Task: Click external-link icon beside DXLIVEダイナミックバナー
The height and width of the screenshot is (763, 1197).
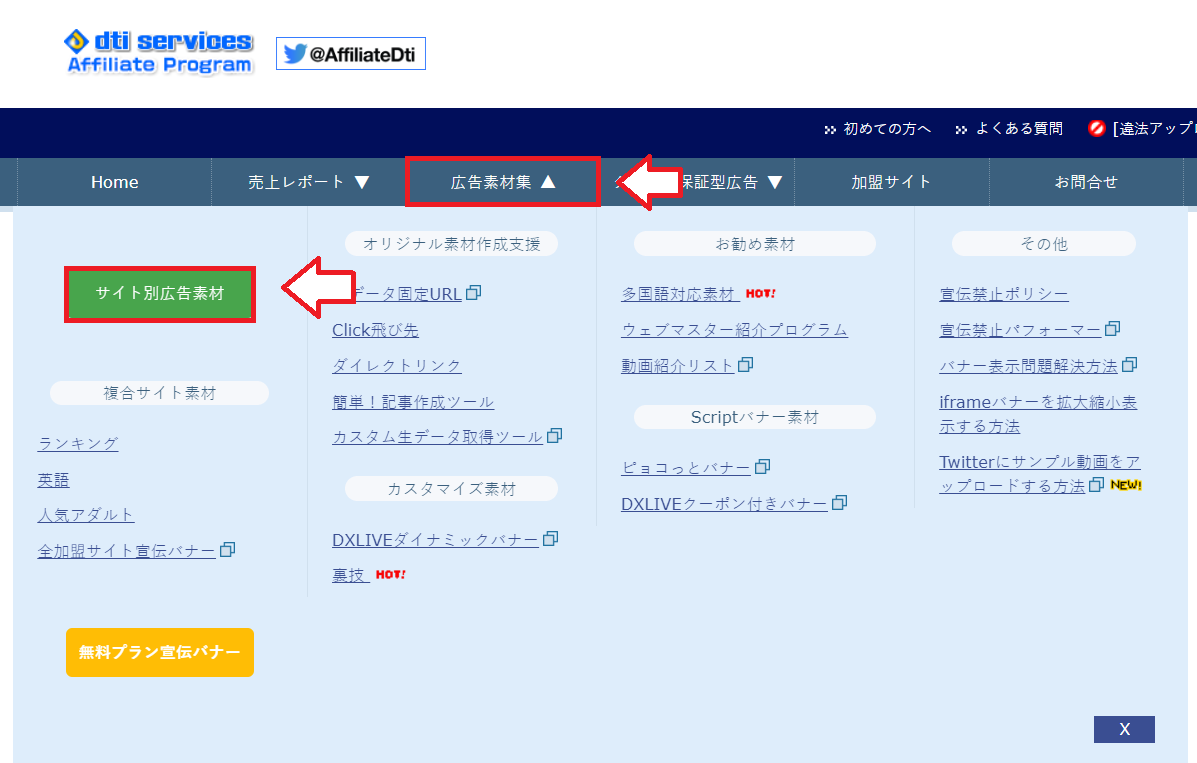Action: [550, 538]
